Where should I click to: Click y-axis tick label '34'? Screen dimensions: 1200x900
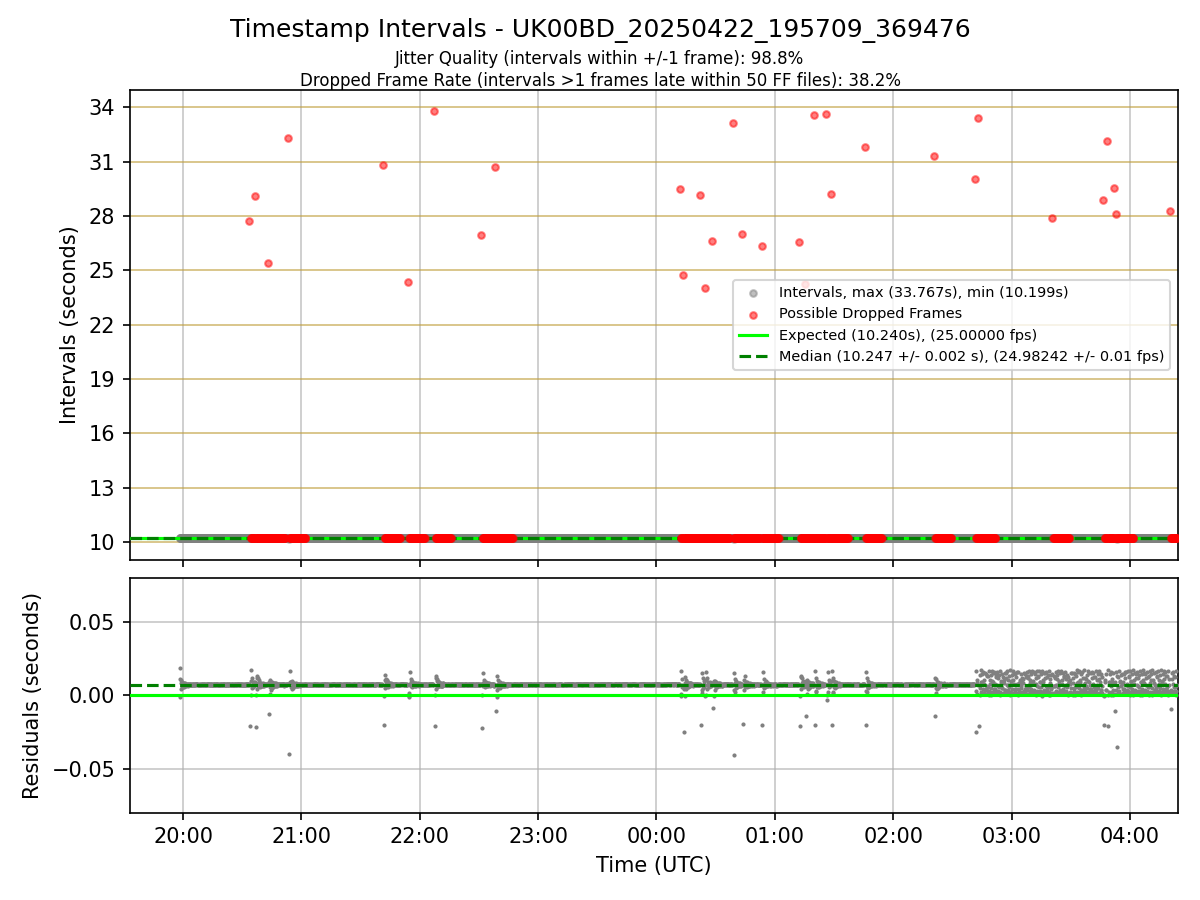pos(103,108)
